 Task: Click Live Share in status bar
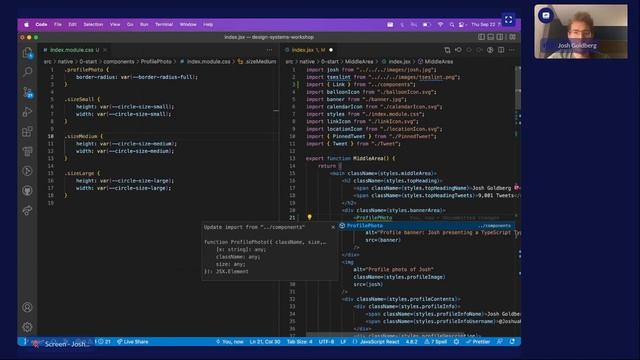click(x=133, y=342)
